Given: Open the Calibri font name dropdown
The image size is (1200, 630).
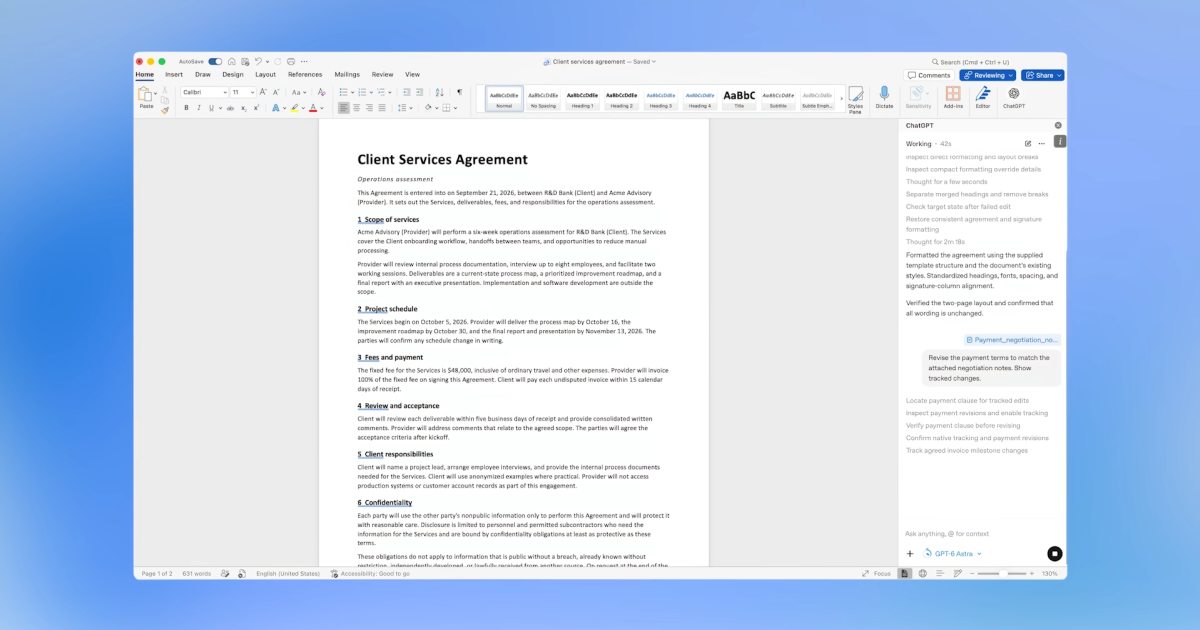Looking at the screenshot, I should [204, 92].
